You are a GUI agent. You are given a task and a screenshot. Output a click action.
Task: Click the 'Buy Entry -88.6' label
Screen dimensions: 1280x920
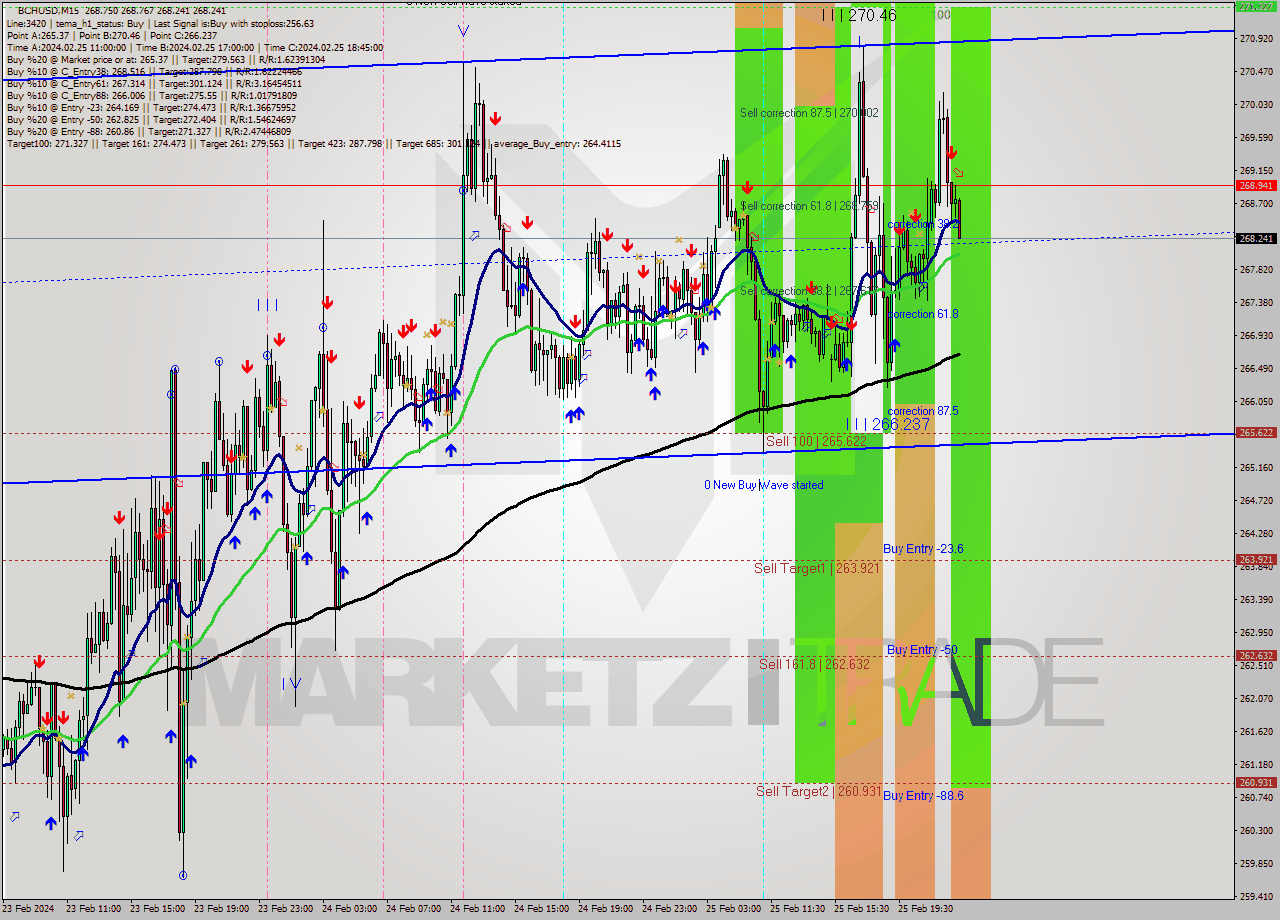point(923,796)
